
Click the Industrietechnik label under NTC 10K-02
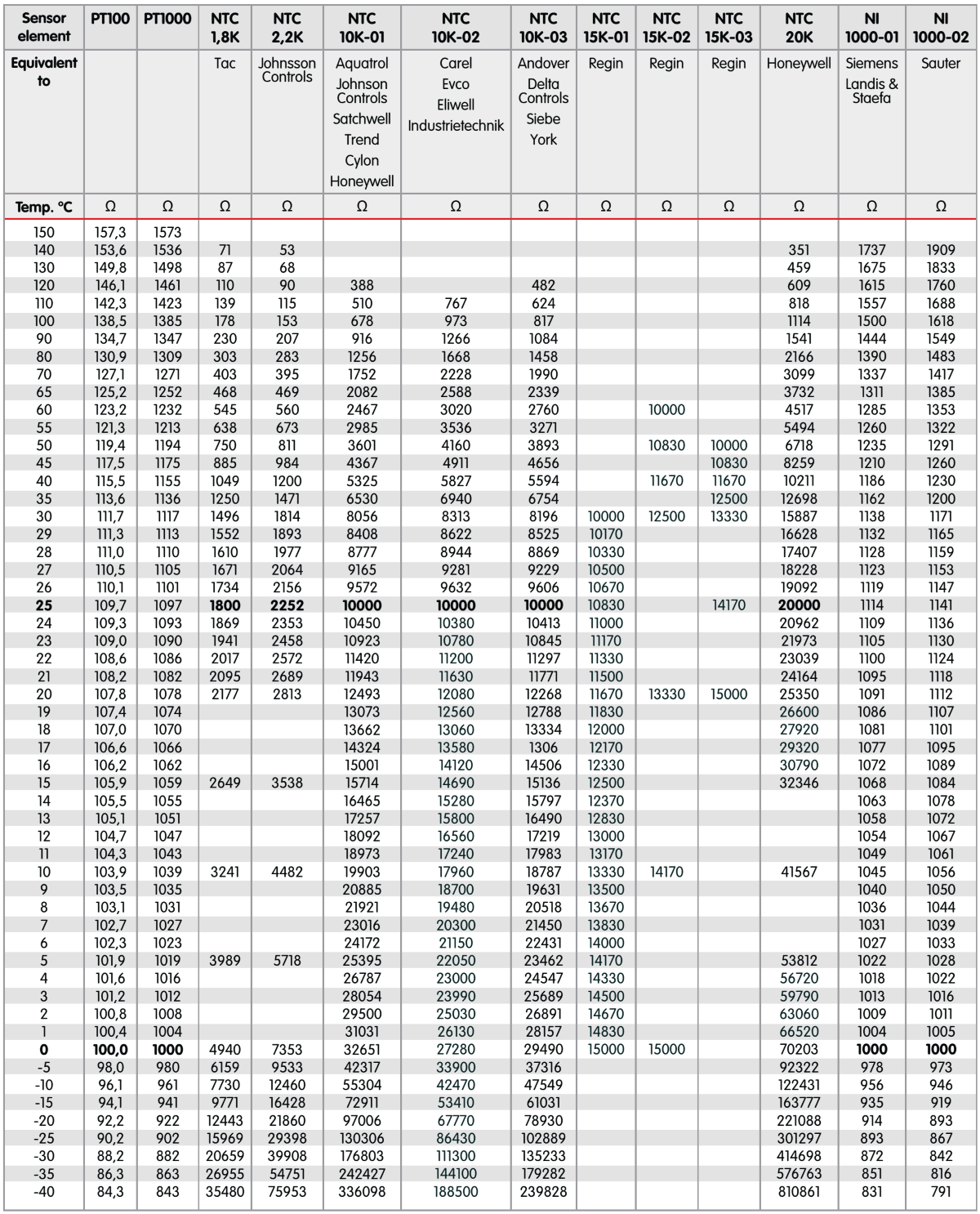[456, 126]
